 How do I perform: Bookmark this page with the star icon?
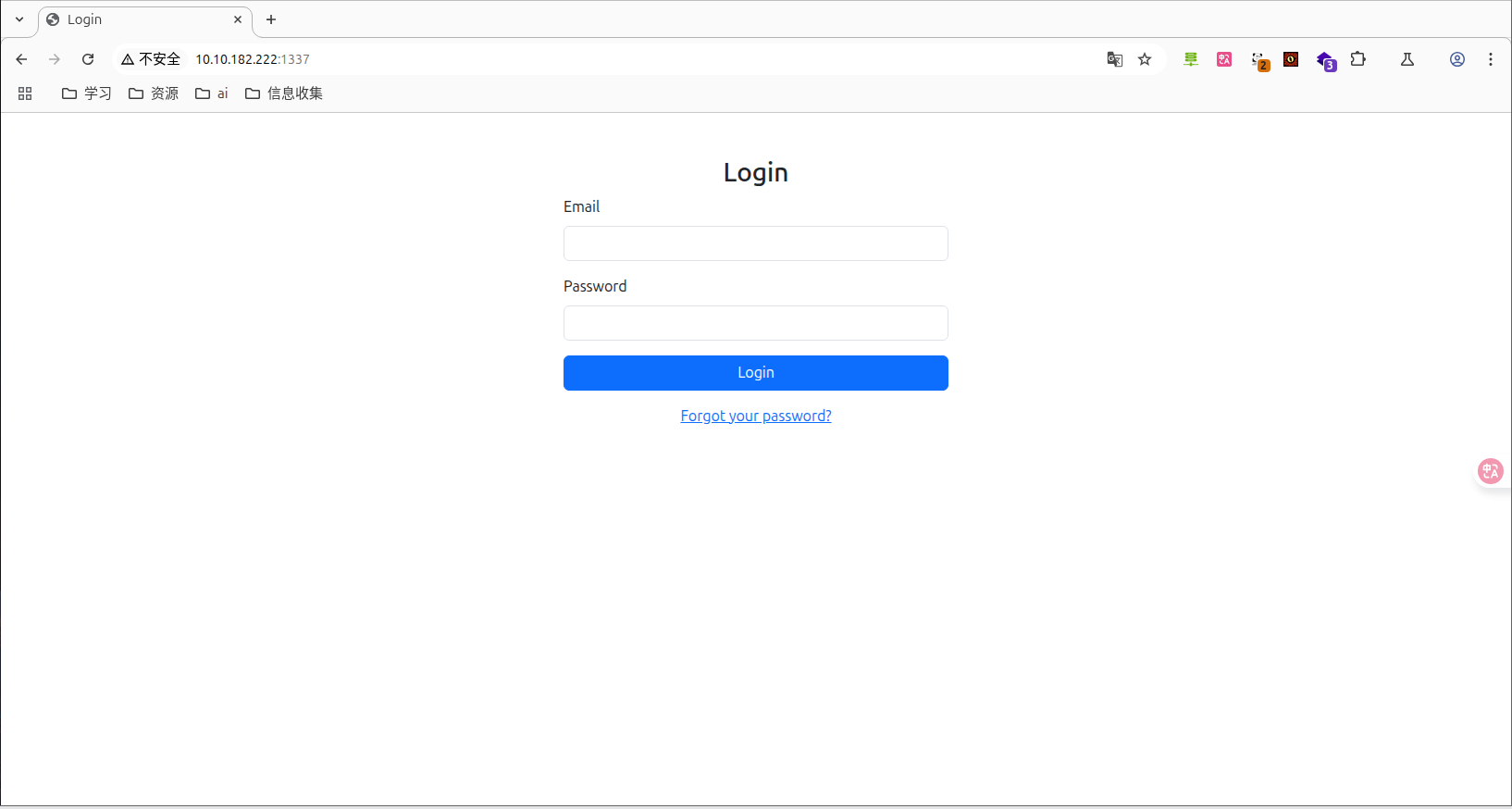[1145, 59]
